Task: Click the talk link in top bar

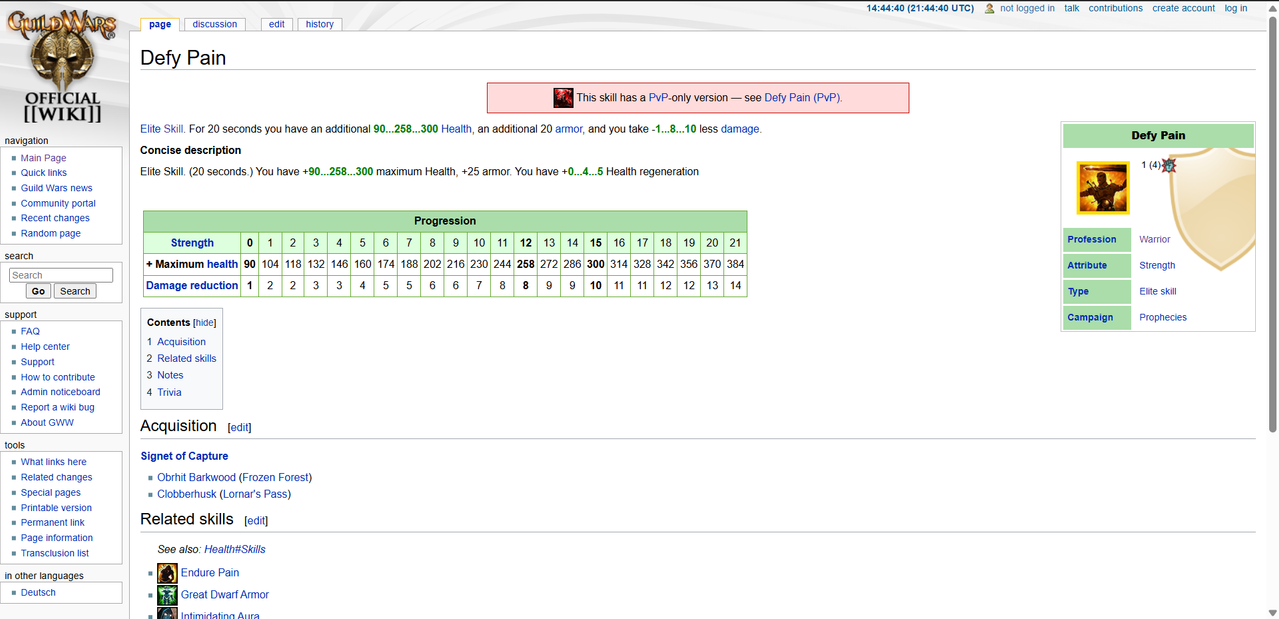Action: pyautogui.click(x=1072, y=8)
